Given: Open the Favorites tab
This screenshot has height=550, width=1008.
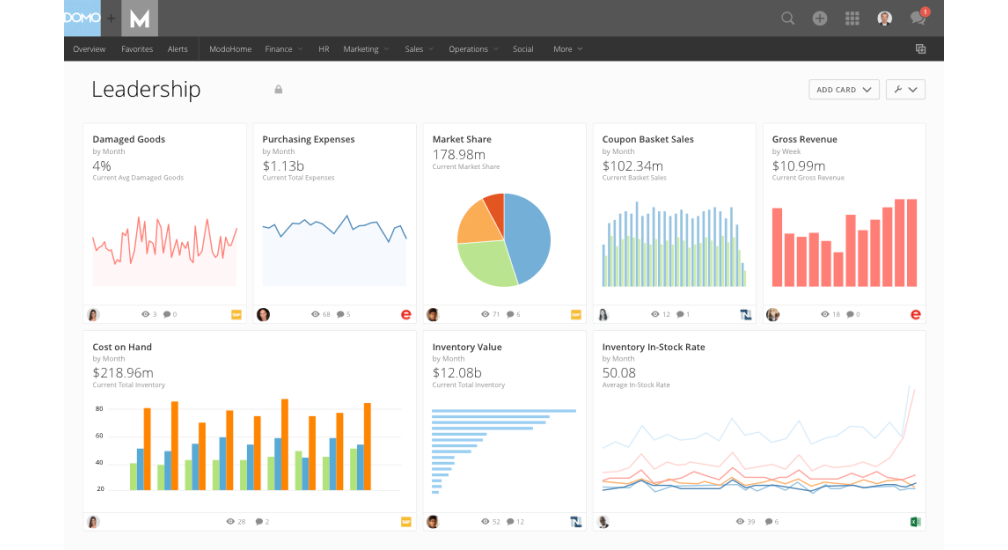Looking at the screenshot, I should click(x=137, y=49).
